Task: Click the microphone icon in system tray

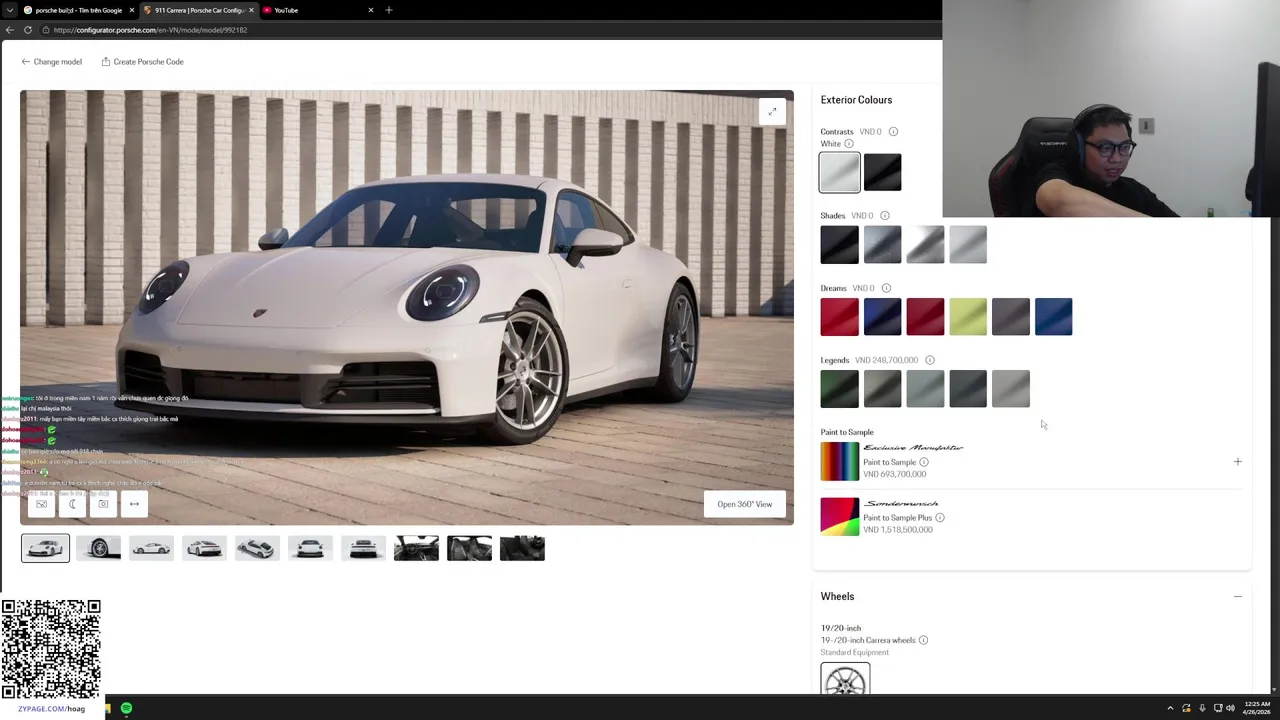Action: point(1202,708)
